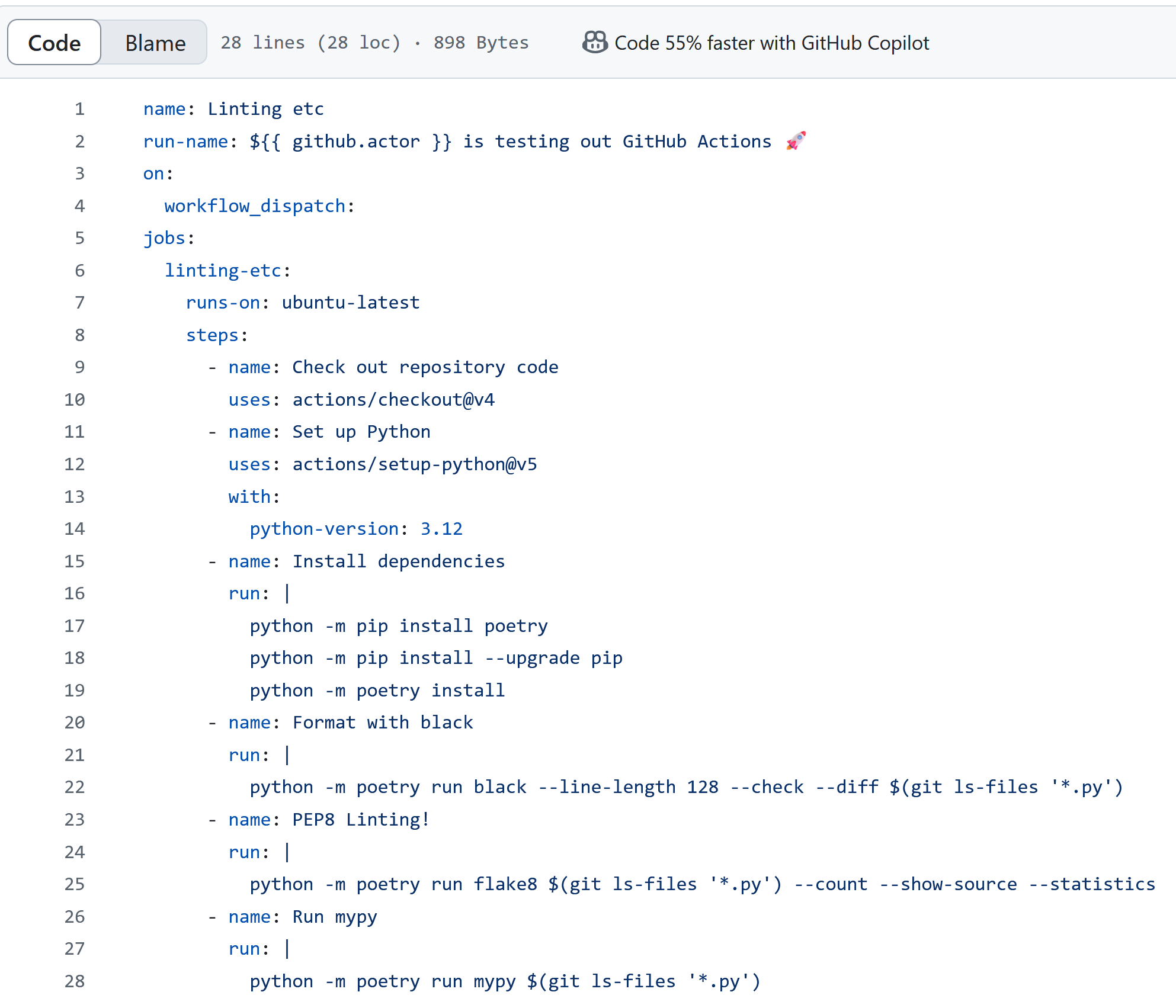Click the '898 Bytes' file size text

point(481,42)
